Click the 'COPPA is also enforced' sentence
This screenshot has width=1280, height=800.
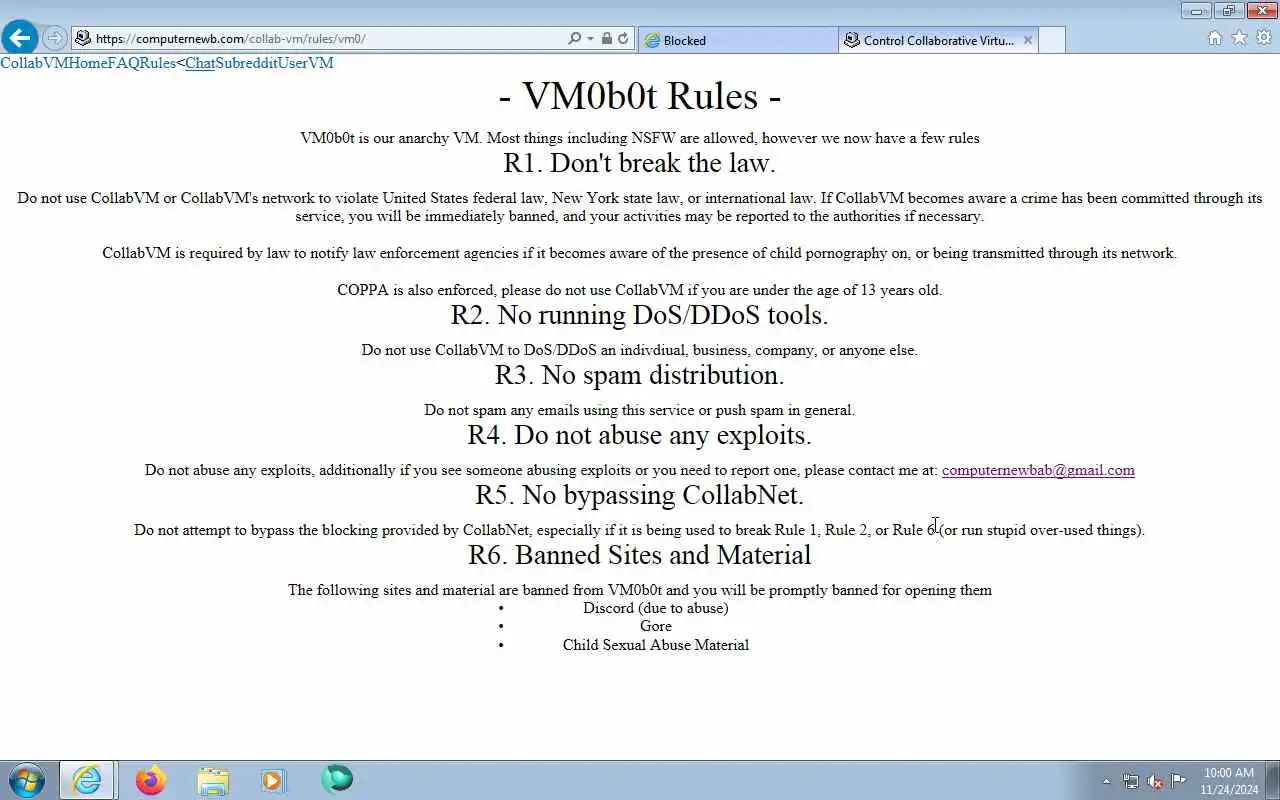click(640, 290)
